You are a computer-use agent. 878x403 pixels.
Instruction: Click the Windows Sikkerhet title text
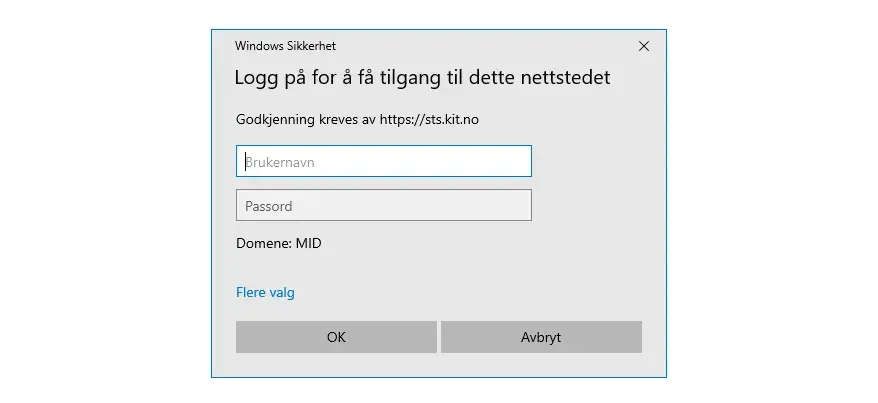pyautogui.click(x=285, y=46)
